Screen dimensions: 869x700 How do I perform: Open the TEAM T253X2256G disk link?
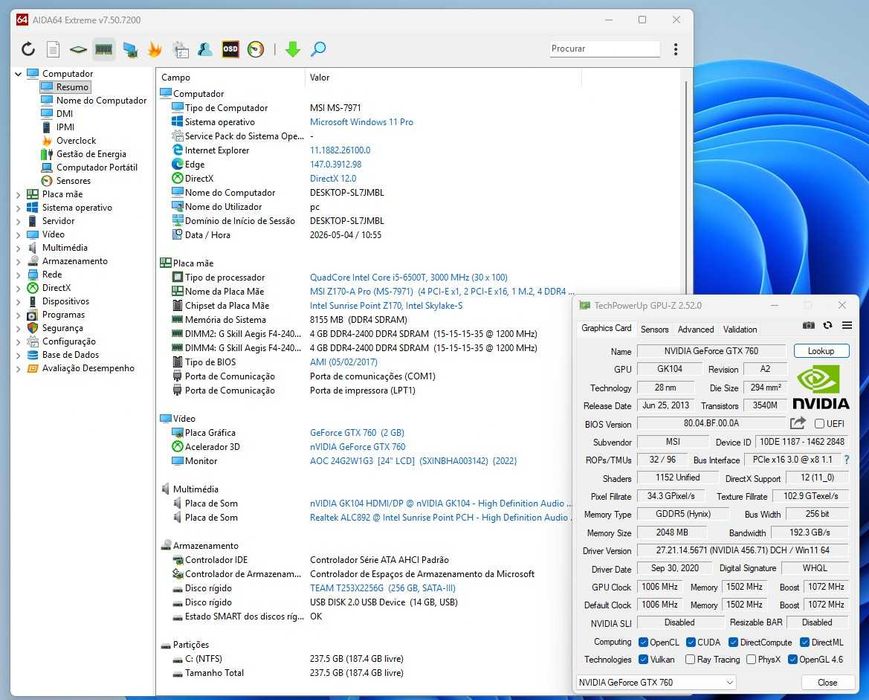point(382,588)
